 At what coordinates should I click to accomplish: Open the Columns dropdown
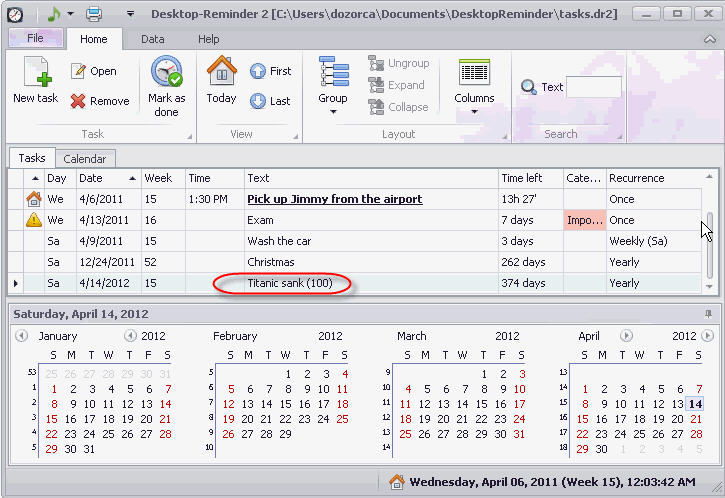click(474, 111)
